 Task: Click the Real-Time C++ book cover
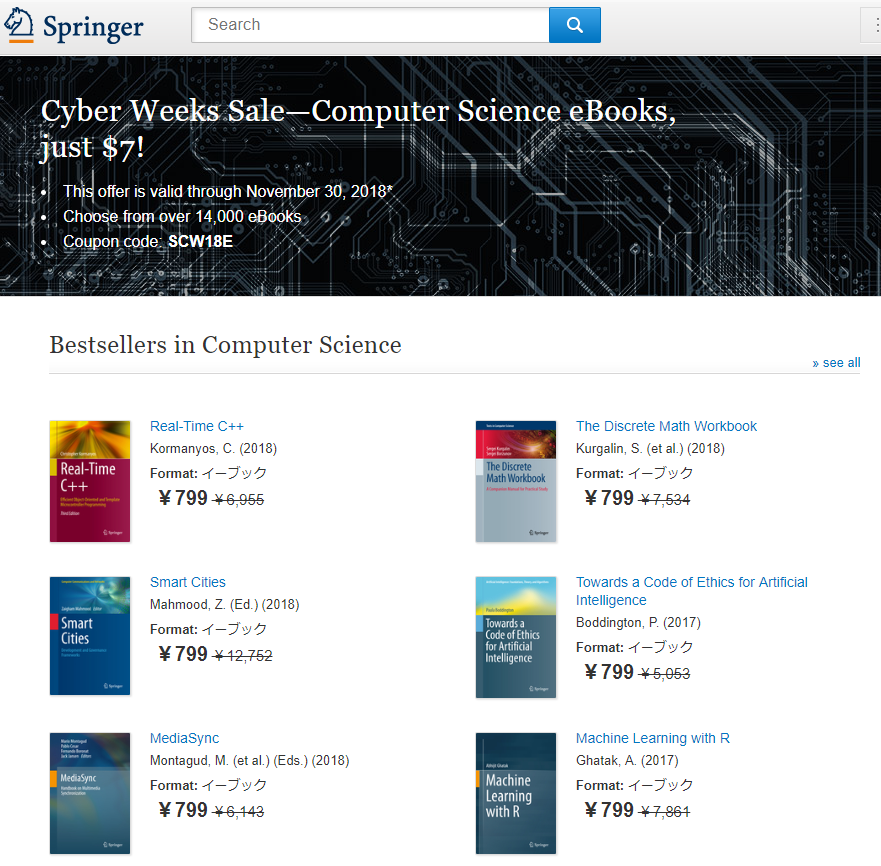click(90, 481)
